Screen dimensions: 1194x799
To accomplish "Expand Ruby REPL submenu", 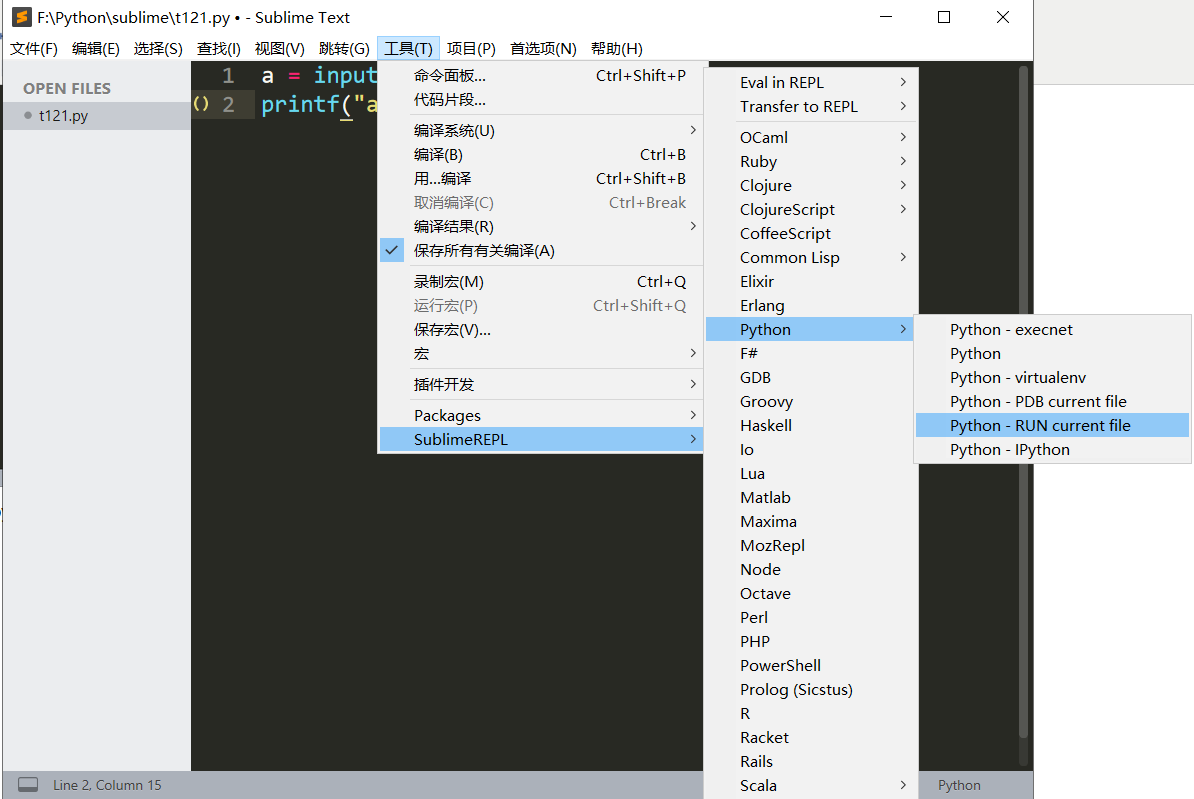I will point(810,161).
